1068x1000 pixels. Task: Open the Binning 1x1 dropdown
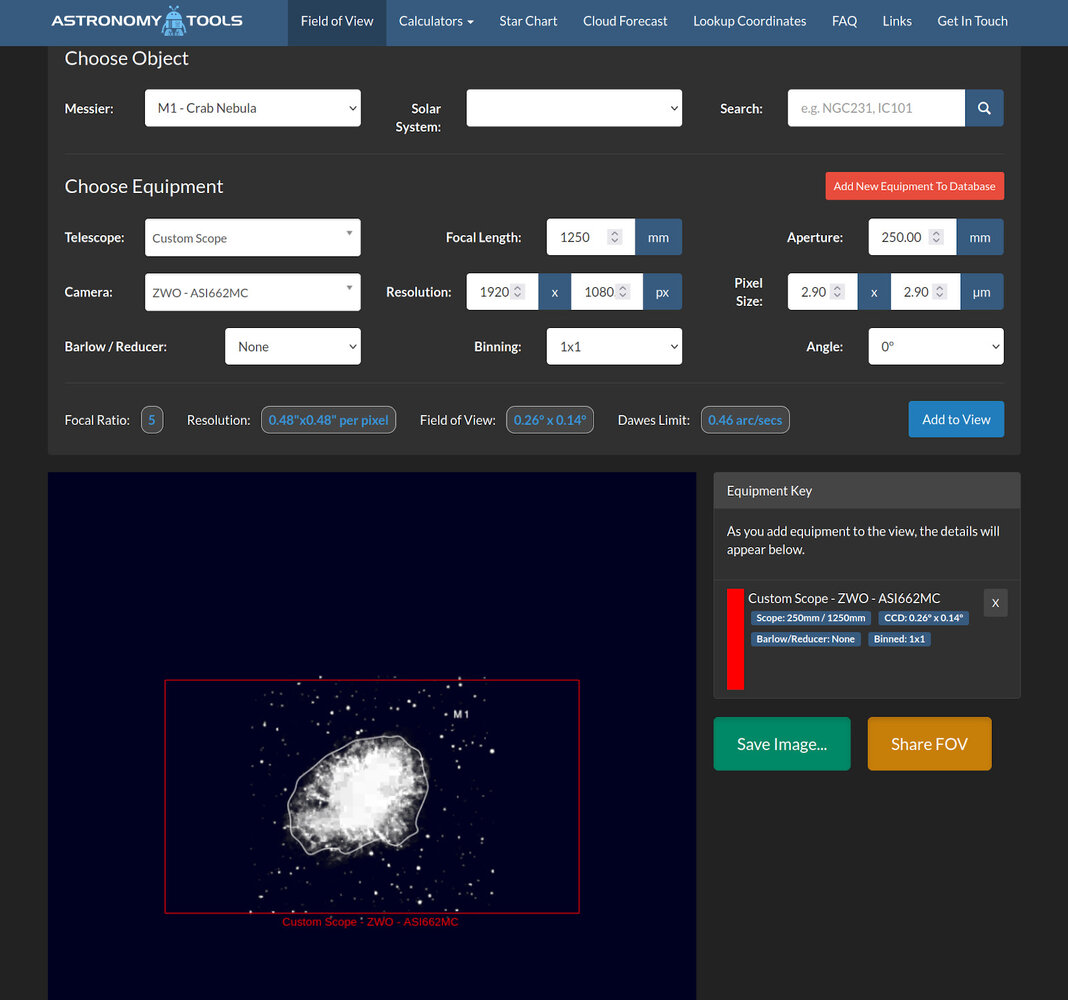coord(614,346)
